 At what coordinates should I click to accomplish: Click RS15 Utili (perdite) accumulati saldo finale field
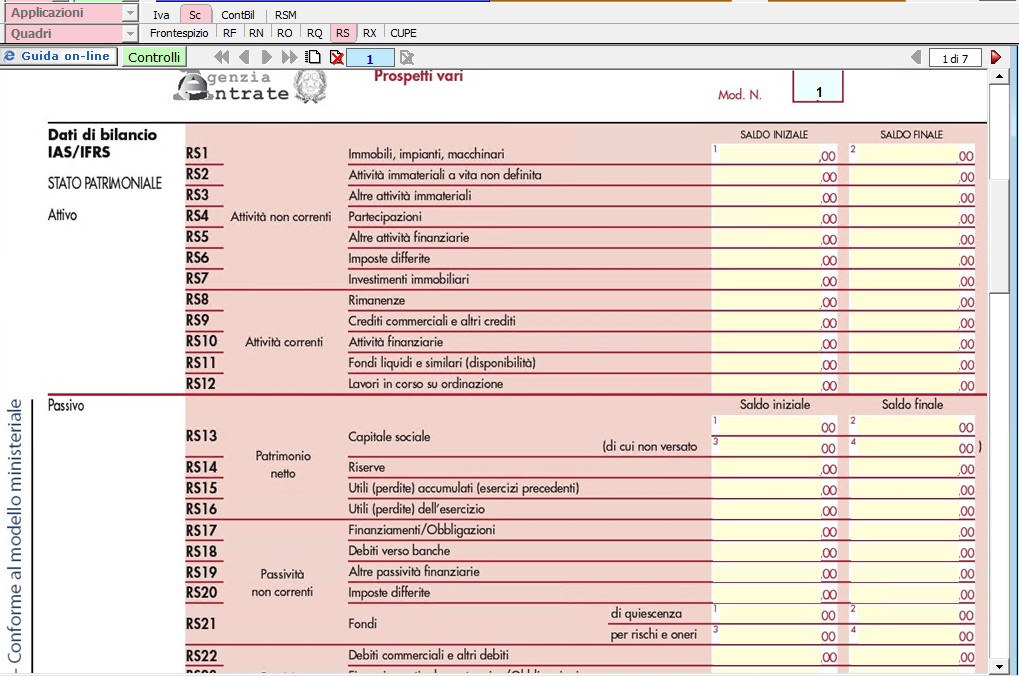(x=912, y=489)
